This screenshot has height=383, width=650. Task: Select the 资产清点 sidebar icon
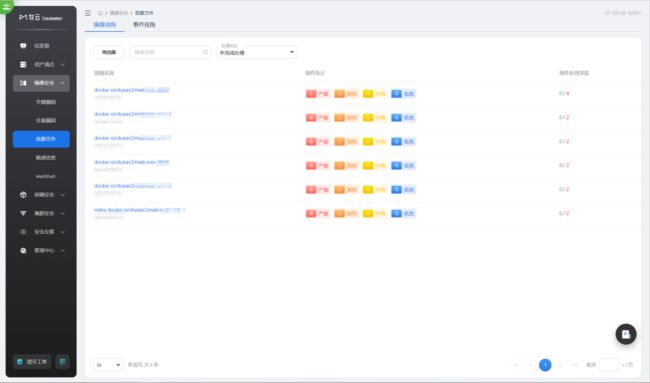click(23, 64)
